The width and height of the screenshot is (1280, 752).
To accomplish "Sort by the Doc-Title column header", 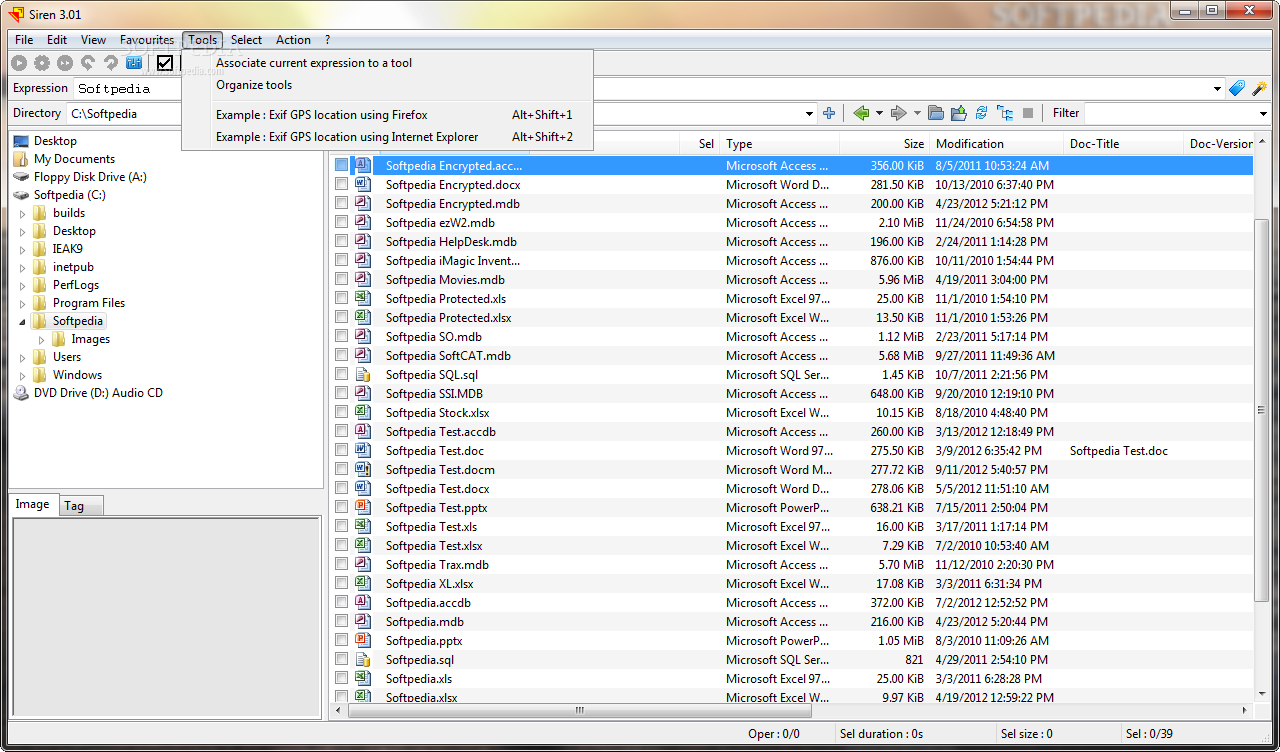I will 1123,144.
